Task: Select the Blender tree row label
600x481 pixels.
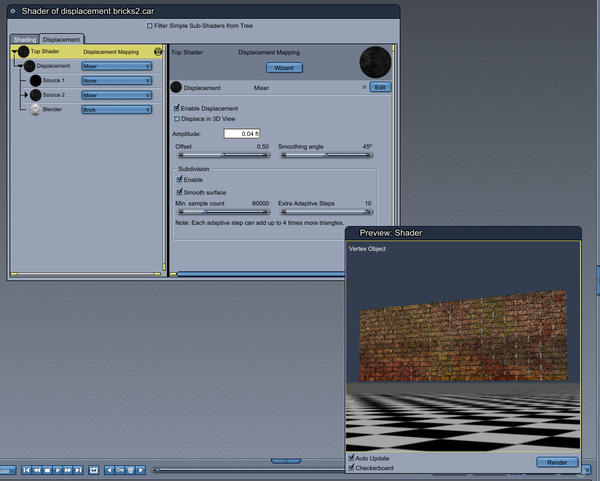Action: click(52, 109)
